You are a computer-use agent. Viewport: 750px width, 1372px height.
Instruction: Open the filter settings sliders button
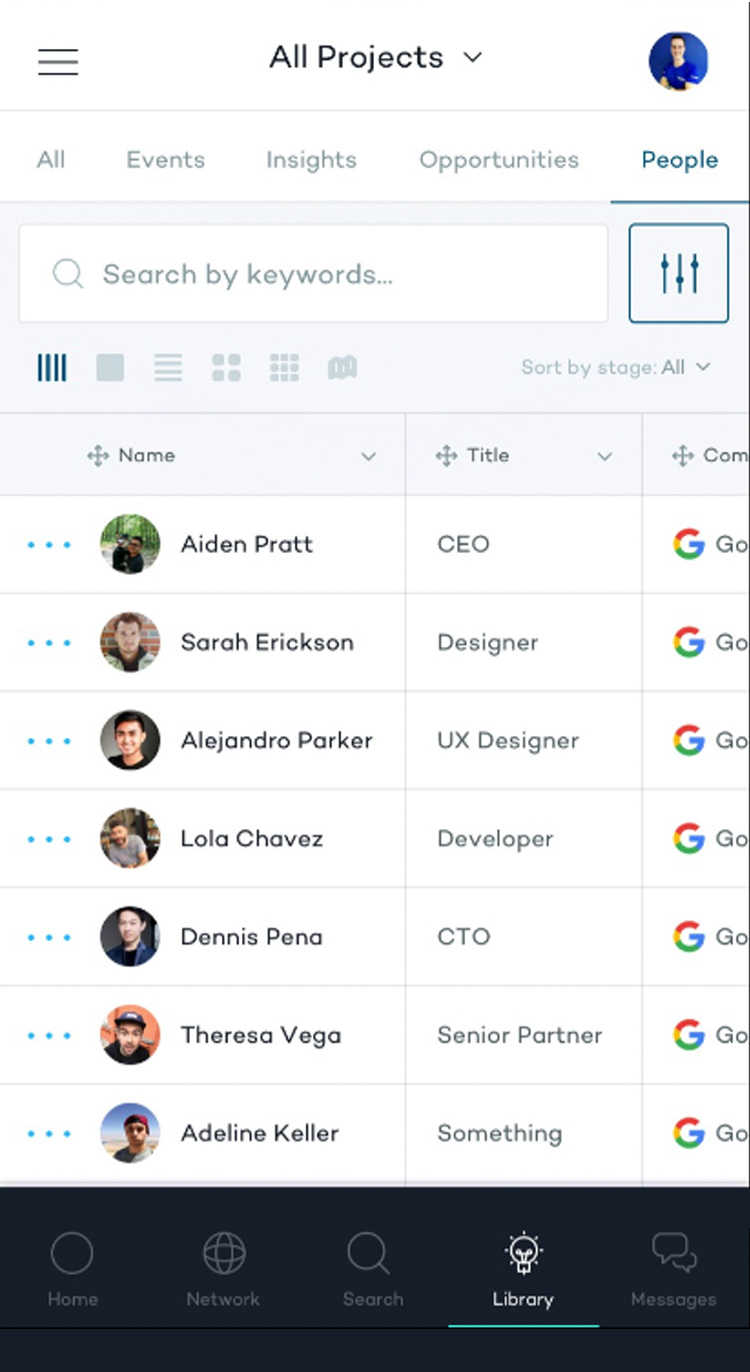point(679,273)
